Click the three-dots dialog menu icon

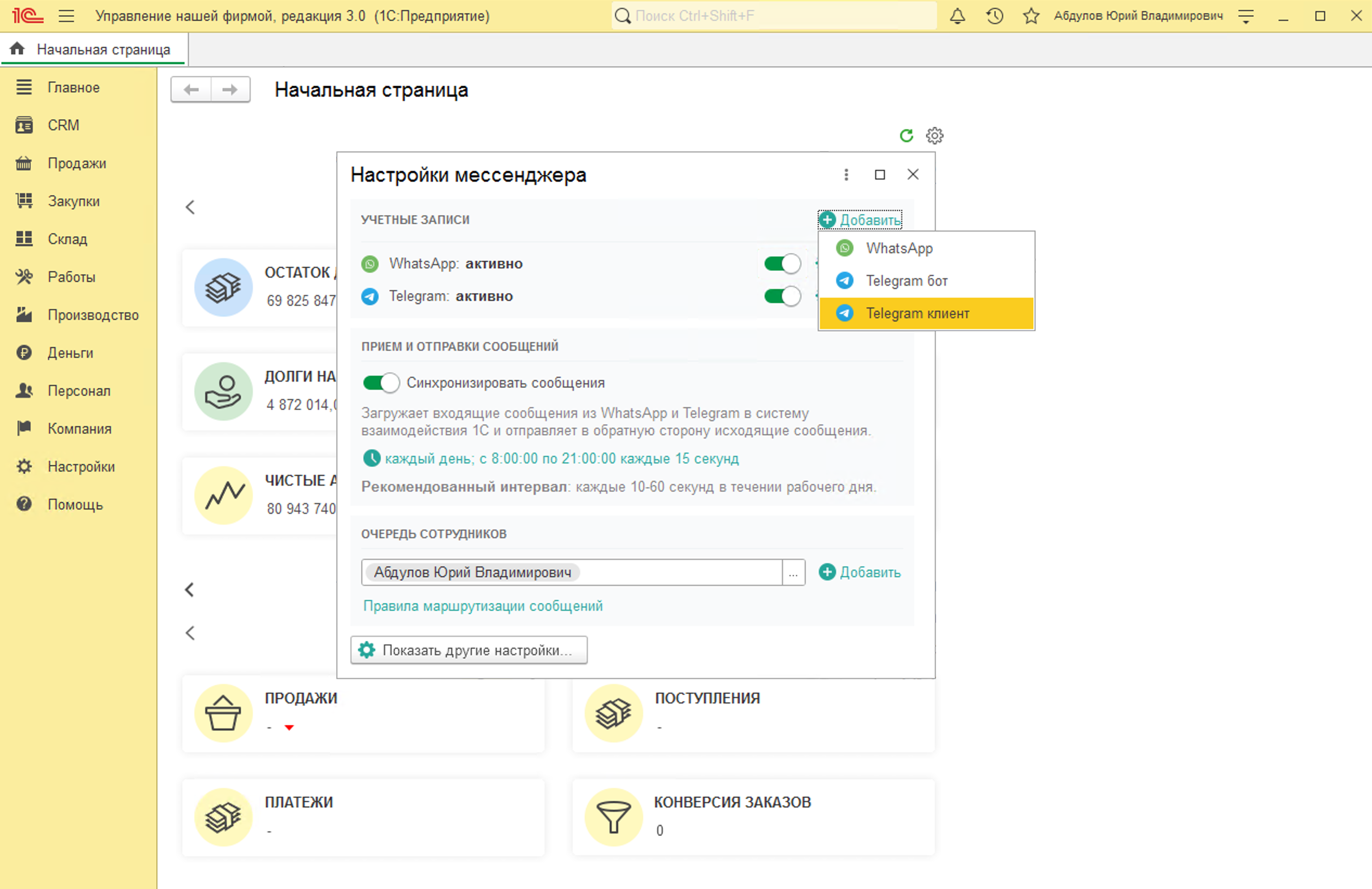pyautogui.click(x=845, y=175)
